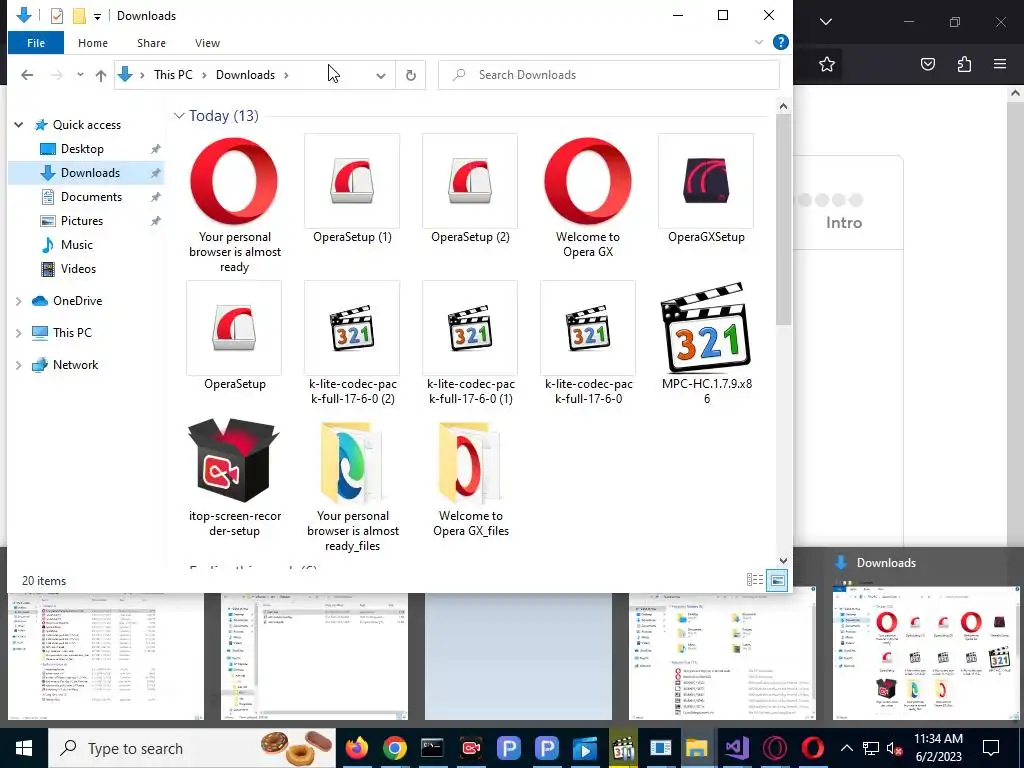This screenshot has width=1024, height=768.
Task: Switch to details view layout
Action: (755, 580)
